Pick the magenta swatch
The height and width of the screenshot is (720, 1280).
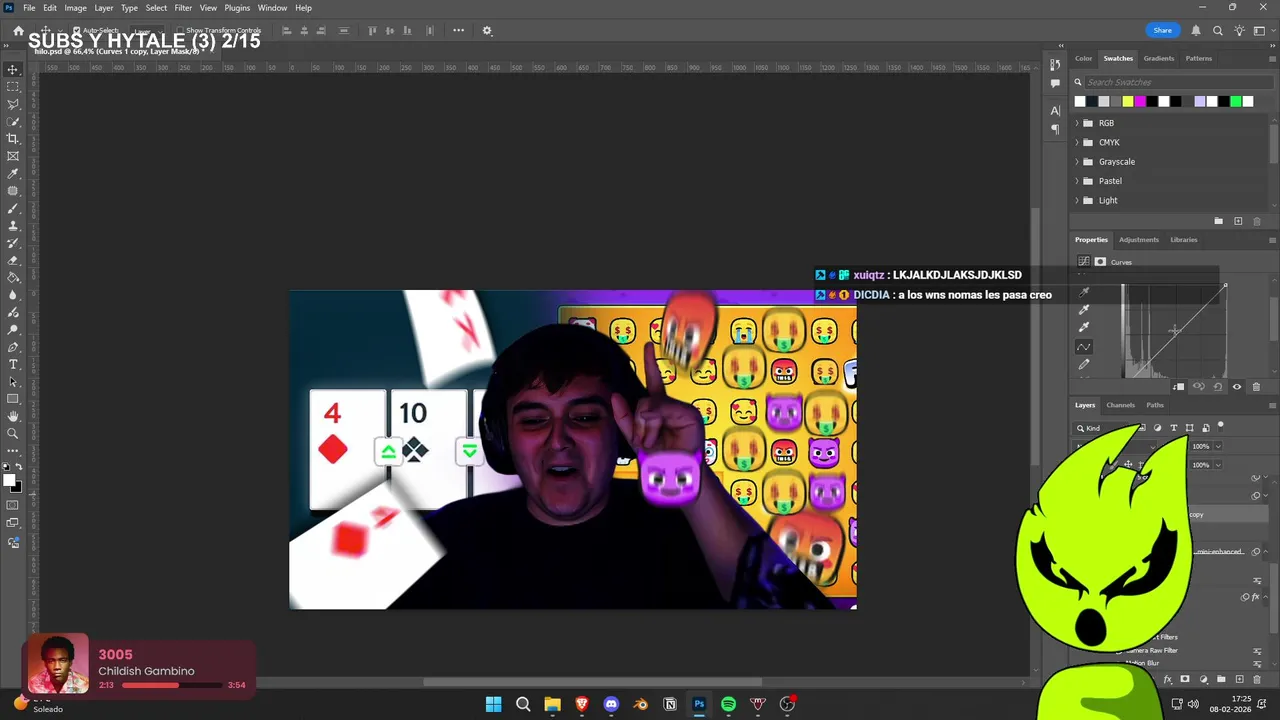click(1140, 102)
